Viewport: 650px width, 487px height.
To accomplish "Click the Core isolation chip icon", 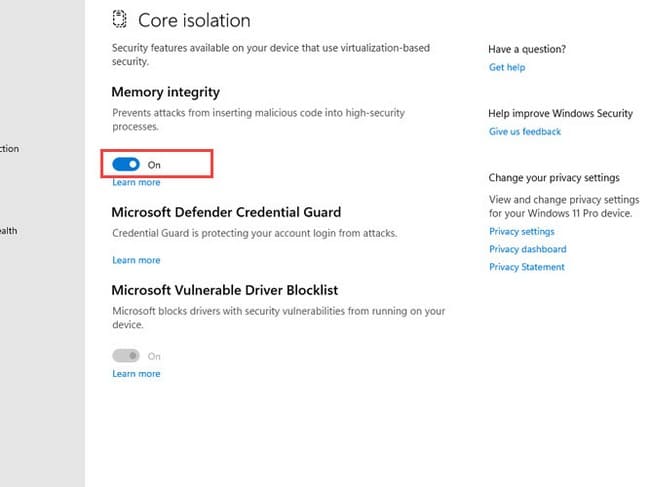I will point(120,20).
